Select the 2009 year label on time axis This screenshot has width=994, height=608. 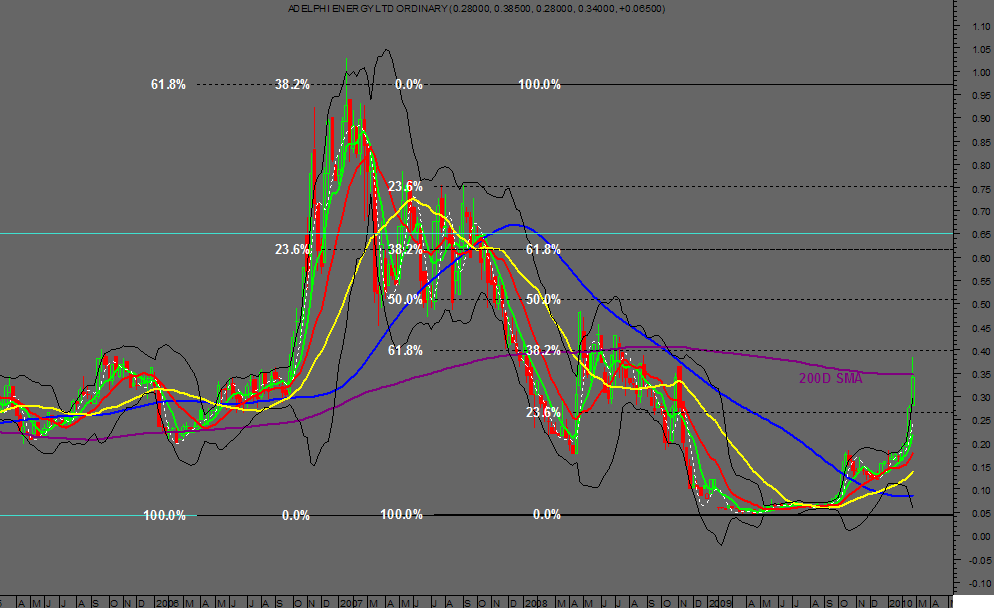point(720,602)
